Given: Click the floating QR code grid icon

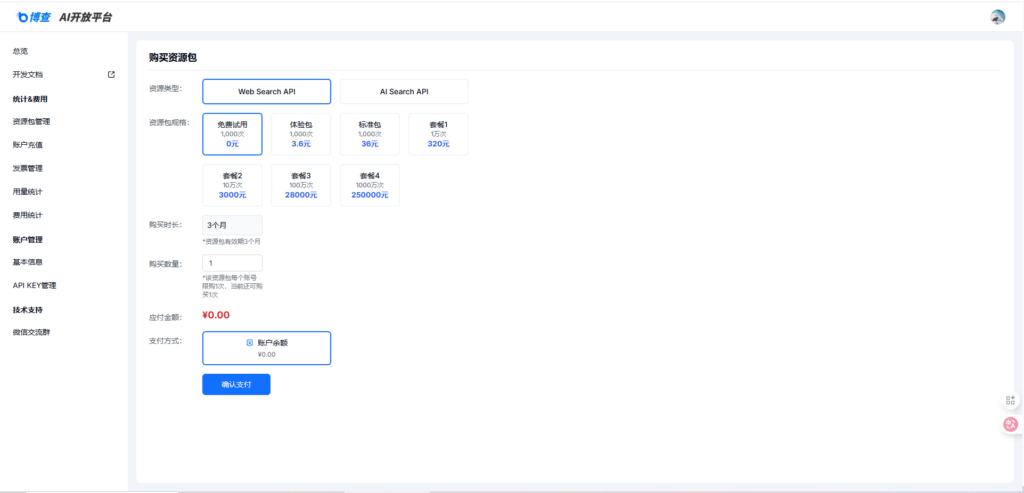Looking at the screenshot, I should [x=1011, y=401].
